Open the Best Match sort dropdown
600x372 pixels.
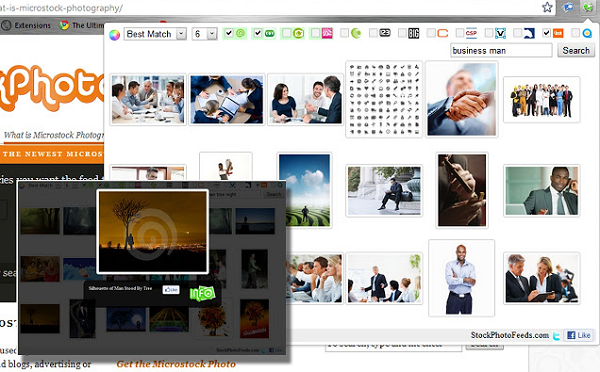(155, 34)
